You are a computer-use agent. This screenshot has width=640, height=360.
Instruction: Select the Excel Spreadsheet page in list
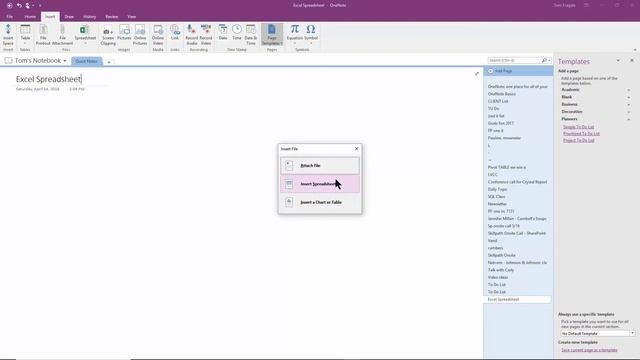click(x=518, y=300)
